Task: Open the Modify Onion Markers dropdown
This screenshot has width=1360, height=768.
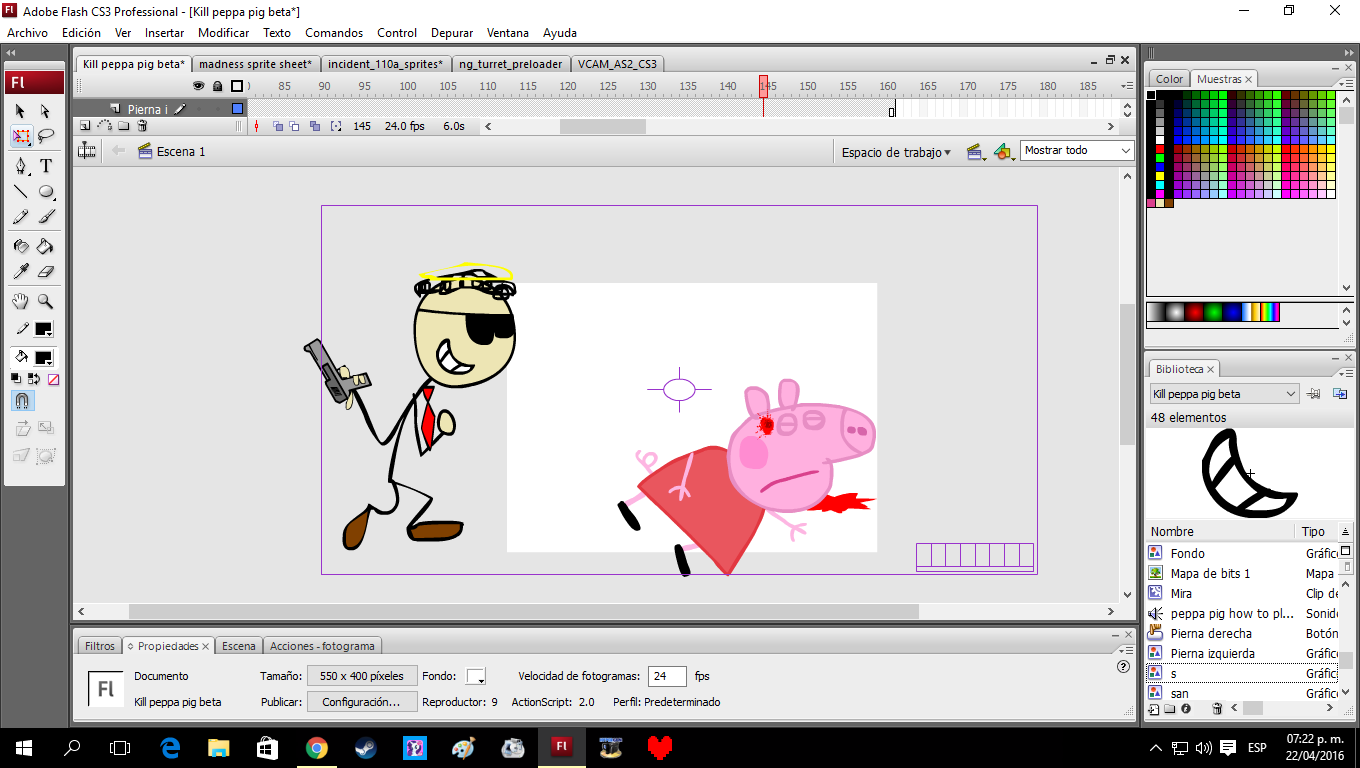Action: click(335, 126)
